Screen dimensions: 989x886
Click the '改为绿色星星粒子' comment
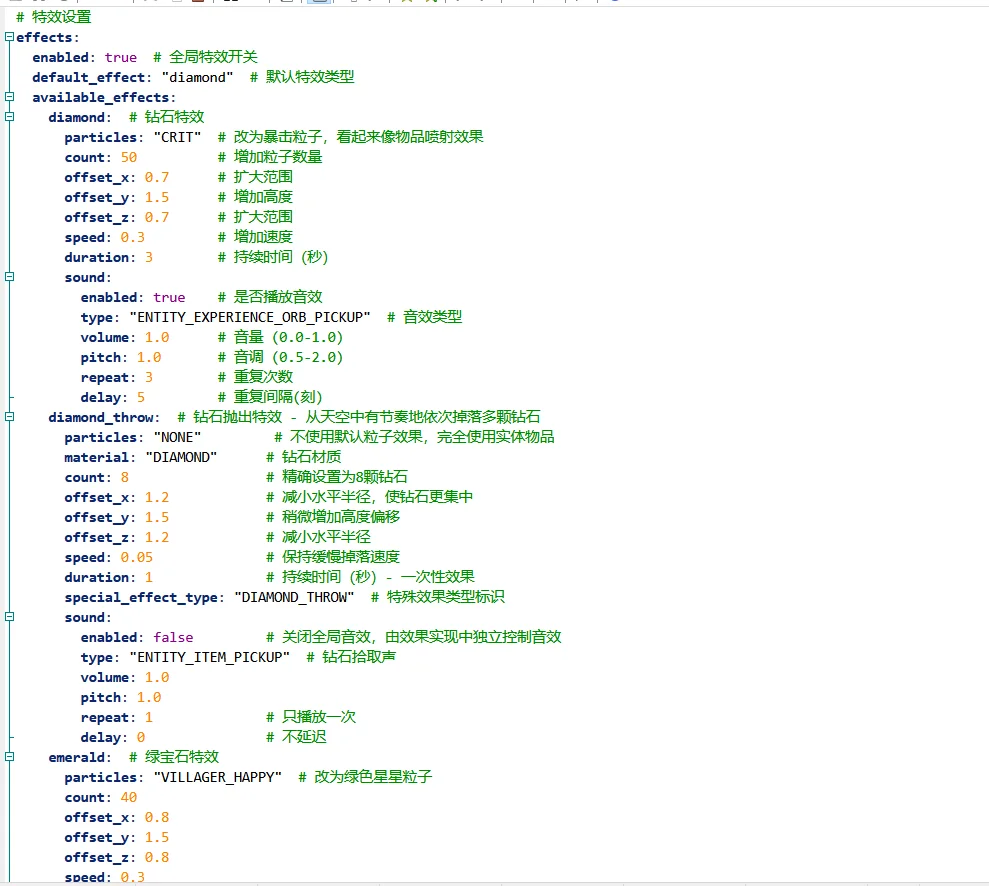coord(373,777)
